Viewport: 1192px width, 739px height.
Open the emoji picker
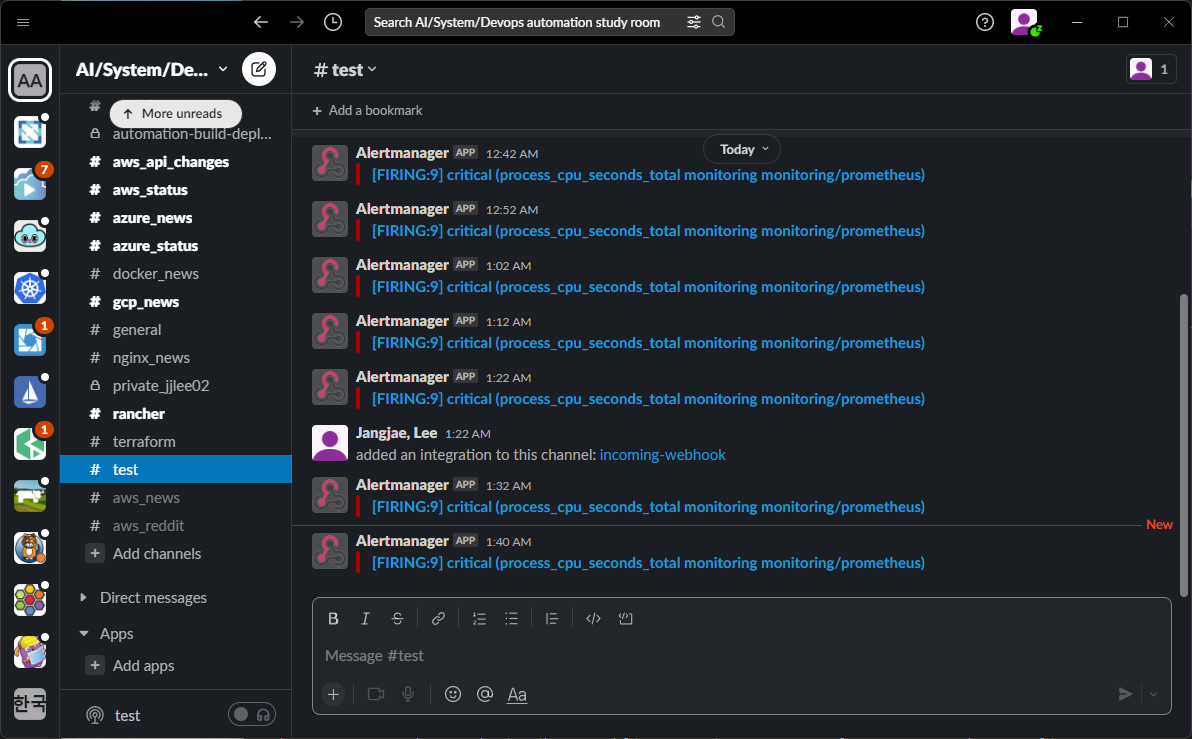tap(452, 694)
